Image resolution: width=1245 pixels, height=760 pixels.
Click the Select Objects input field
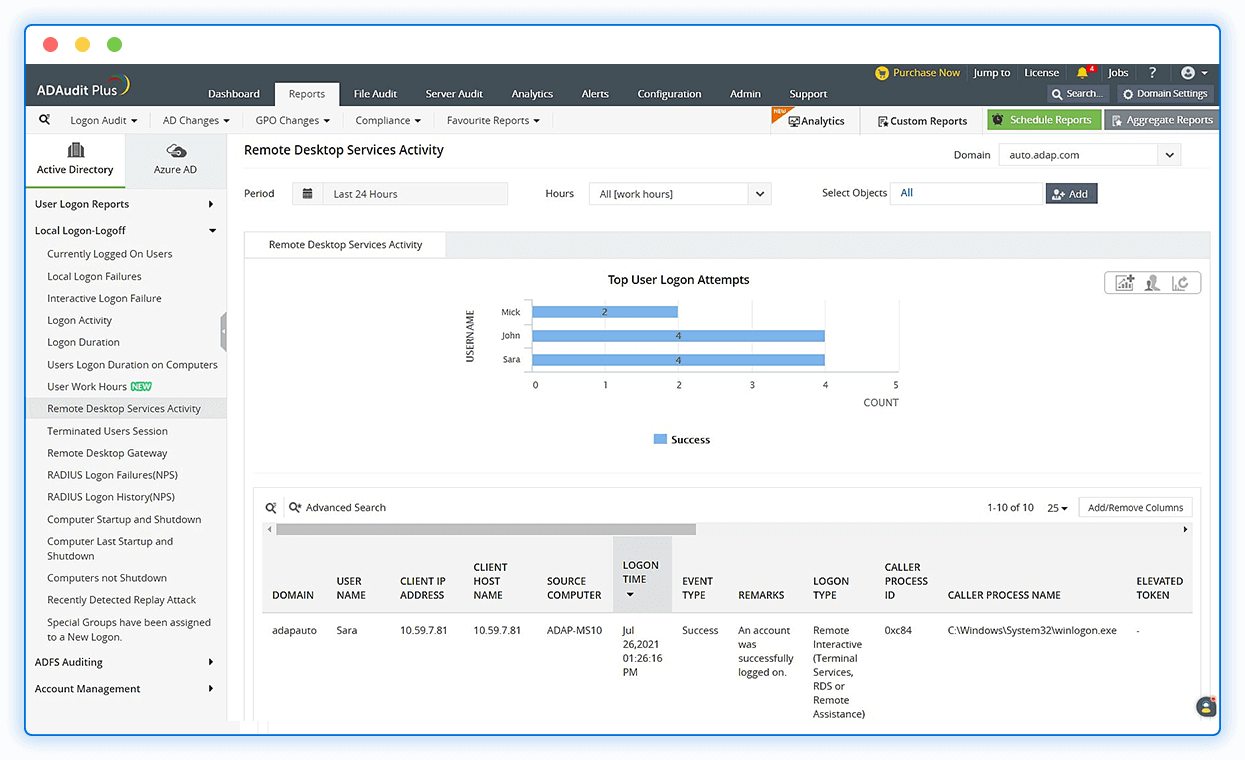pyautogui.click(x=966, y=193)
